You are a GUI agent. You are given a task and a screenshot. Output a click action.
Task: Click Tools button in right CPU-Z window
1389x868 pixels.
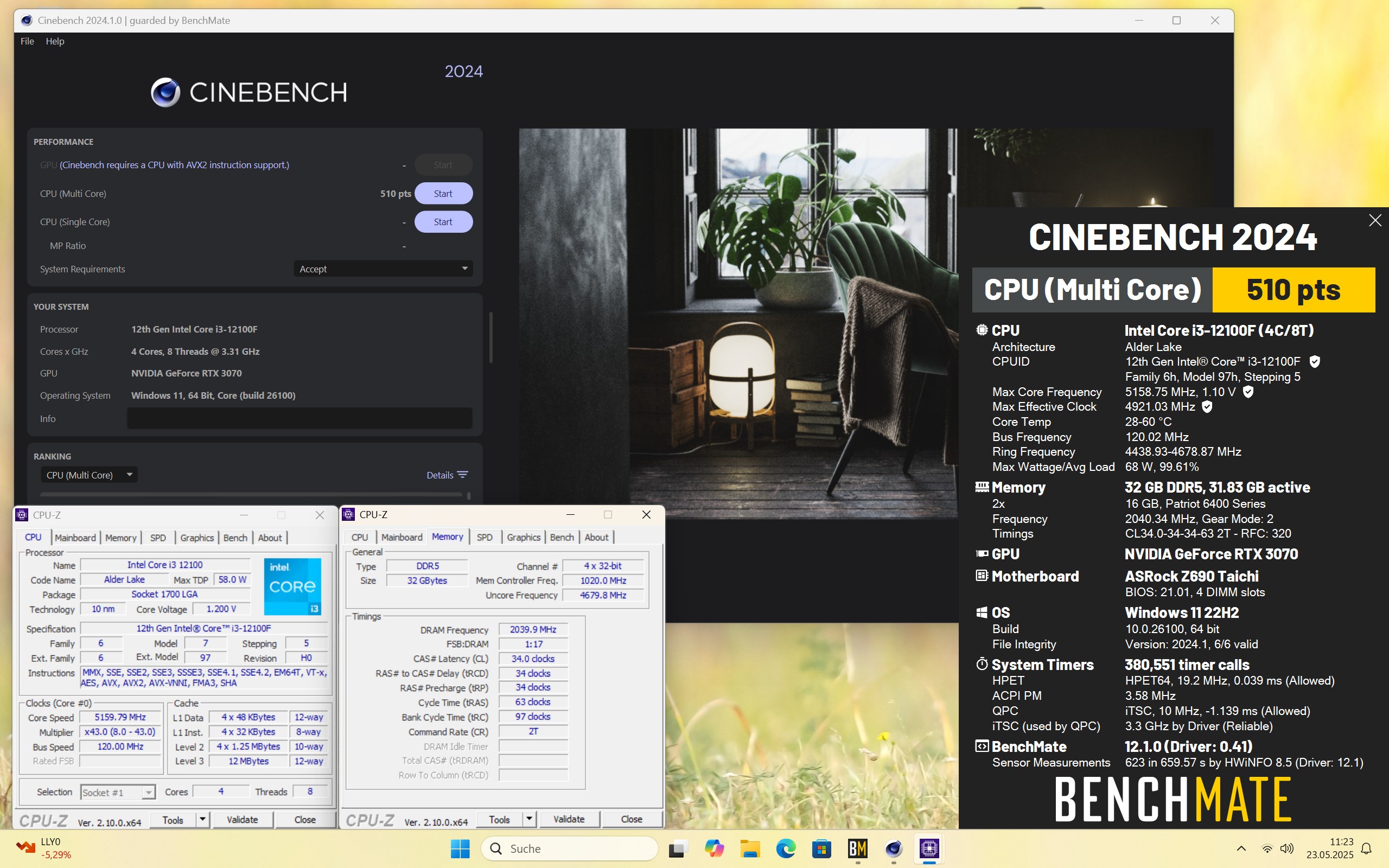499,819
